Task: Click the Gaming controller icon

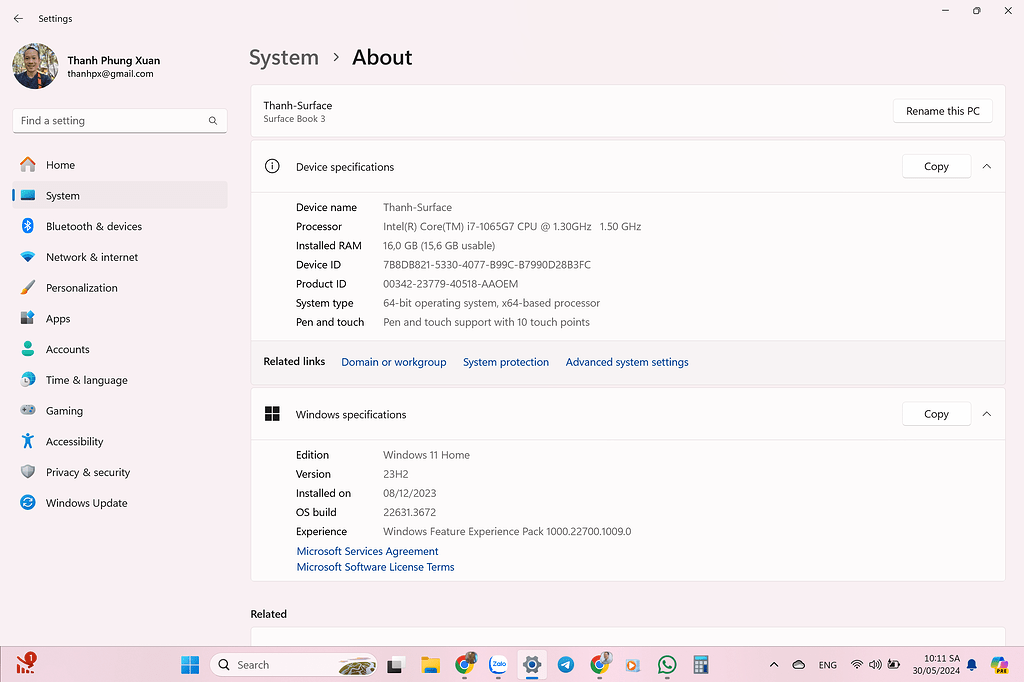Action: coord(27,410)
